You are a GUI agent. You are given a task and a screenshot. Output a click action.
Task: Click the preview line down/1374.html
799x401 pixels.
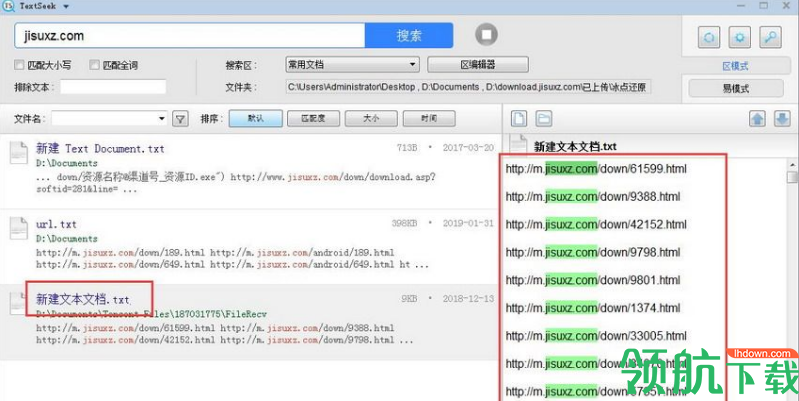click(x=593, y=308)
